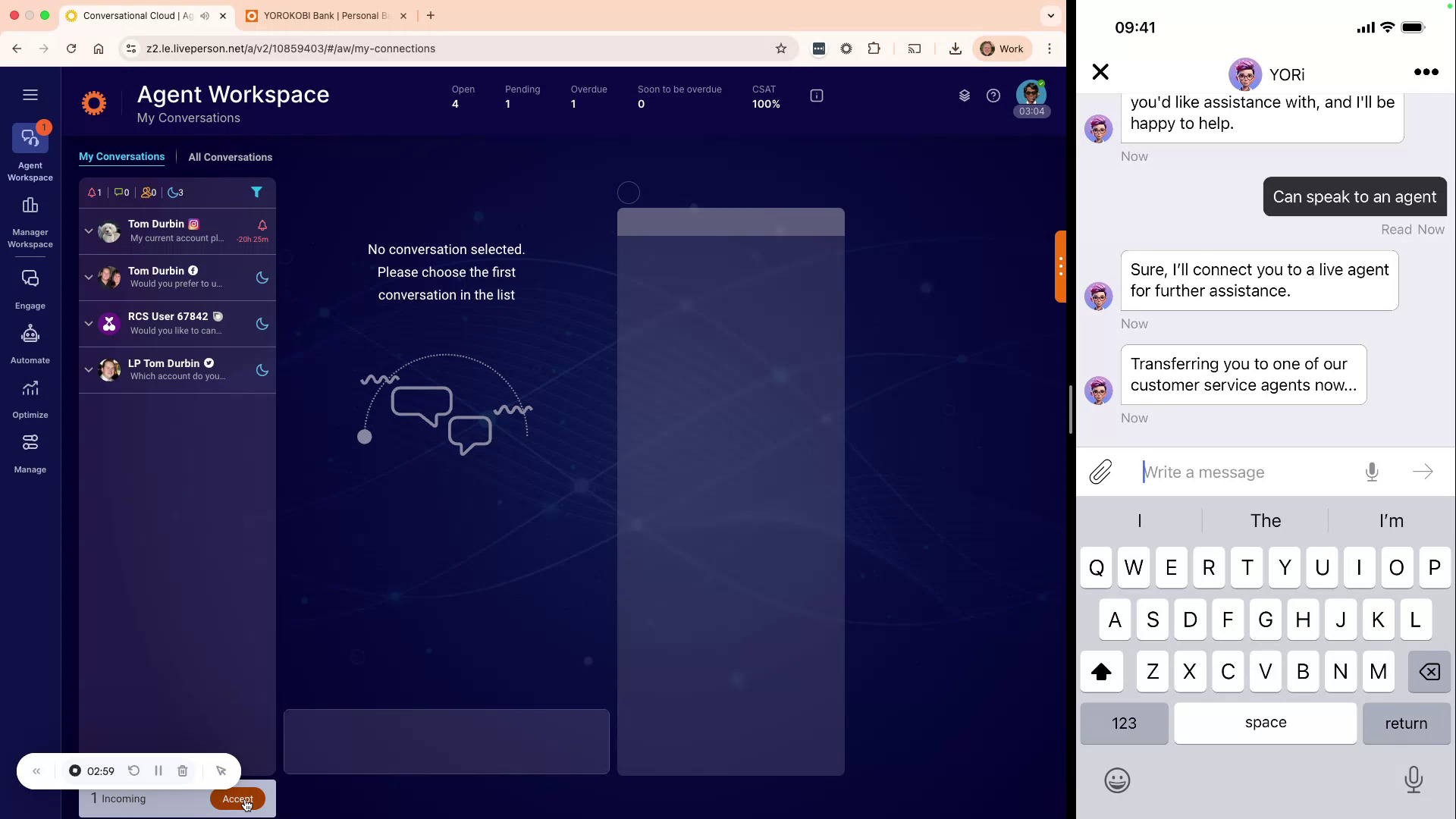Click agent avatar to change availability status
This screenshot has height=819, width=1456.
point(1031,93)
